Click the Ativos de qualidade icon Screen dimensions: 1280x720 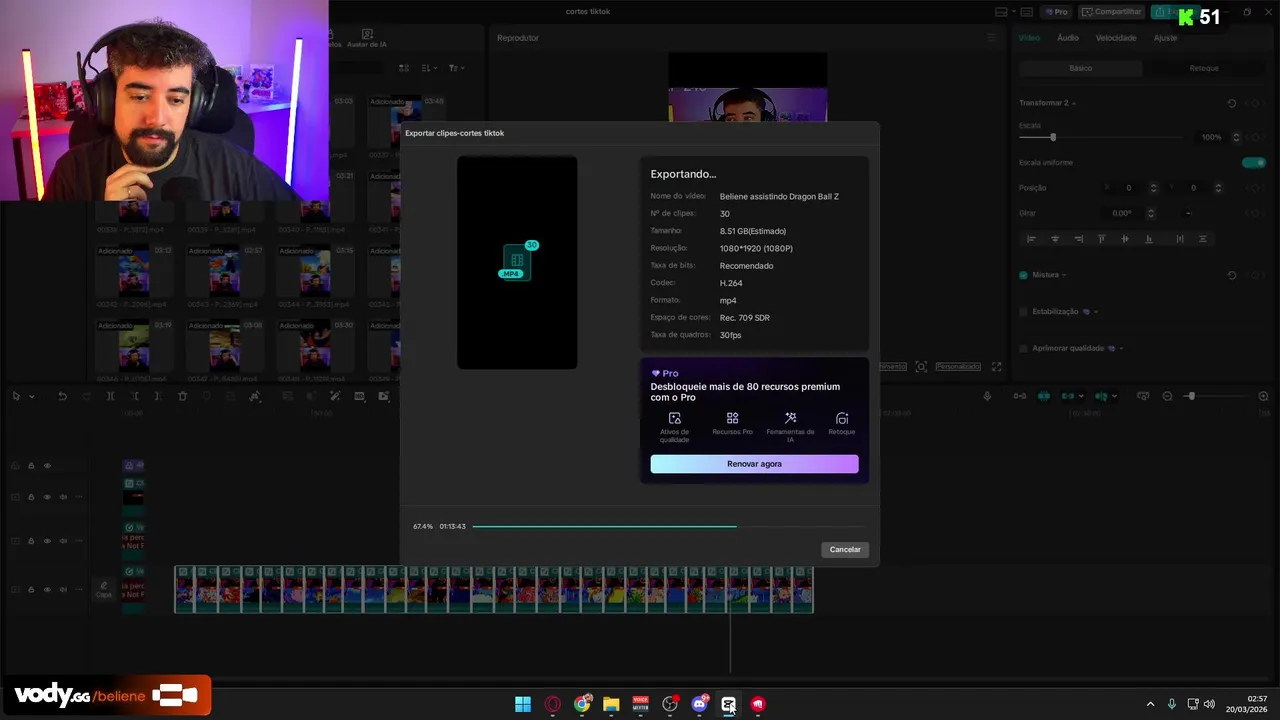[675, 418]
